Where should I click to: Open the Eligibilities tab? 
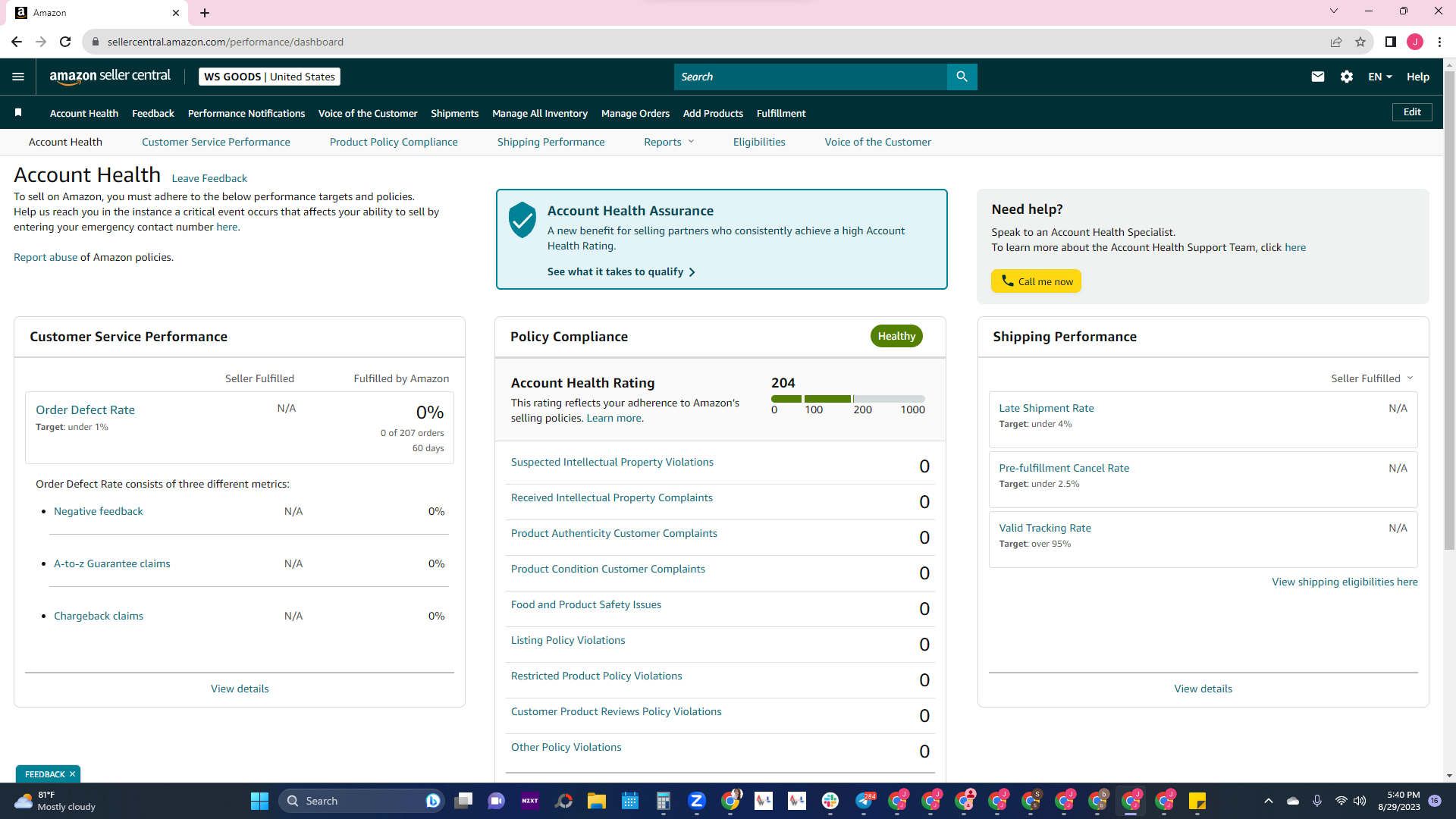(x=759, y=142)
